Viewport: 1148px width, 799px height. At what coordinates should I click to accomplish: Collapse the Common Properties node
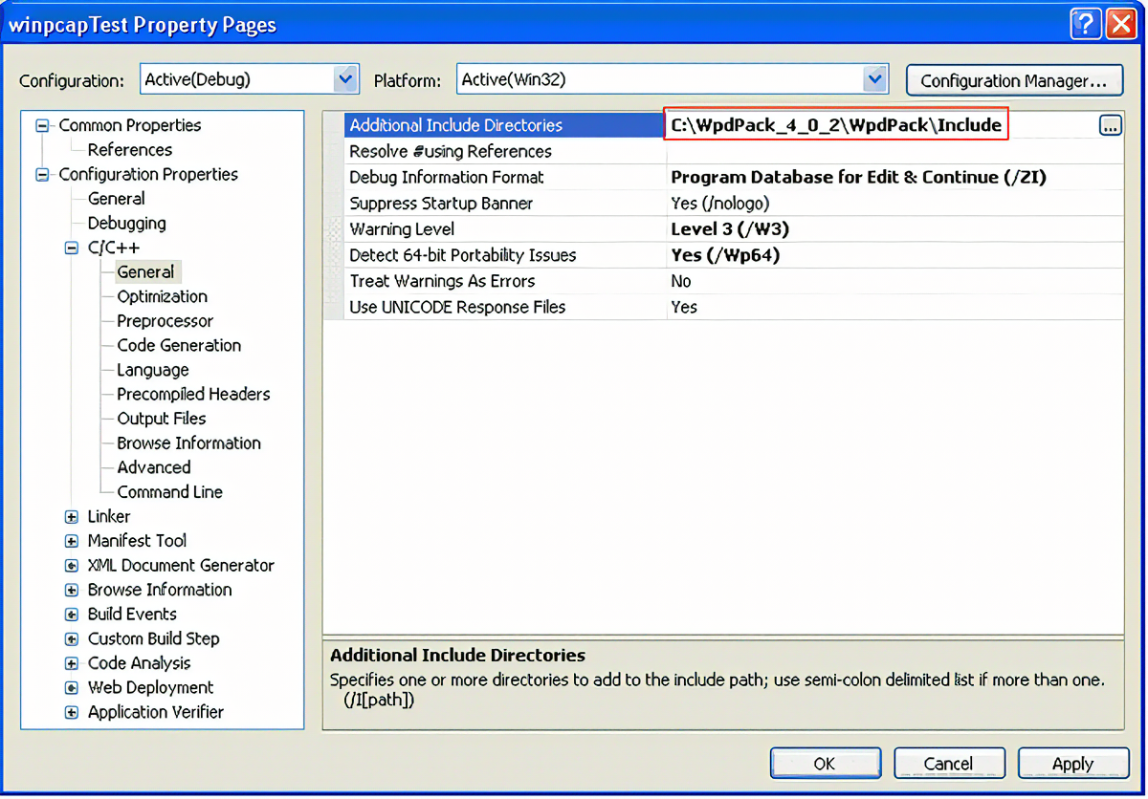(x=42, y=126)
